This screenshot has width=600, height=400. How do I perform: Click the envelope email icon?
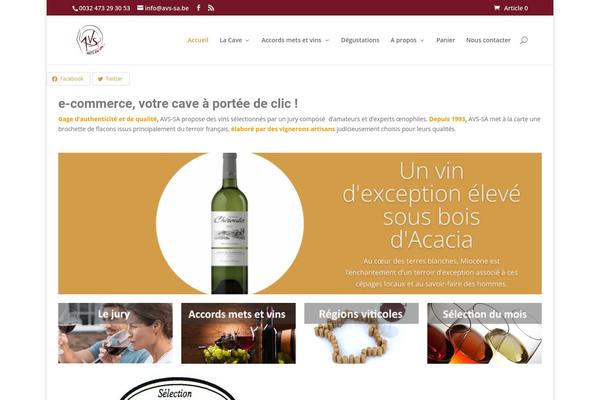point(140,8)
